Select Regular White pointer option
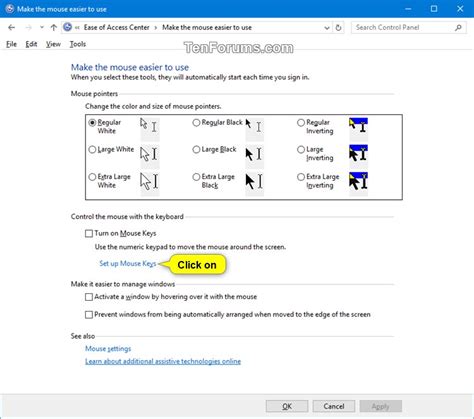Screen dimensions: 474x419 [x=92, y=123]
